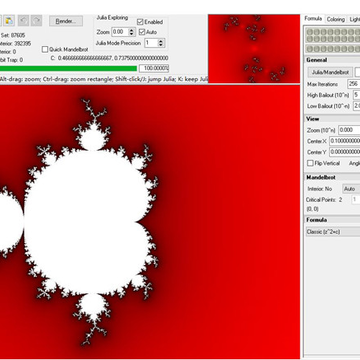Image resolution: width=360 pixels, height=360 pixels.
Task: Increase Julia Exploring Zoom with up arrow
Action: [131, 30]
